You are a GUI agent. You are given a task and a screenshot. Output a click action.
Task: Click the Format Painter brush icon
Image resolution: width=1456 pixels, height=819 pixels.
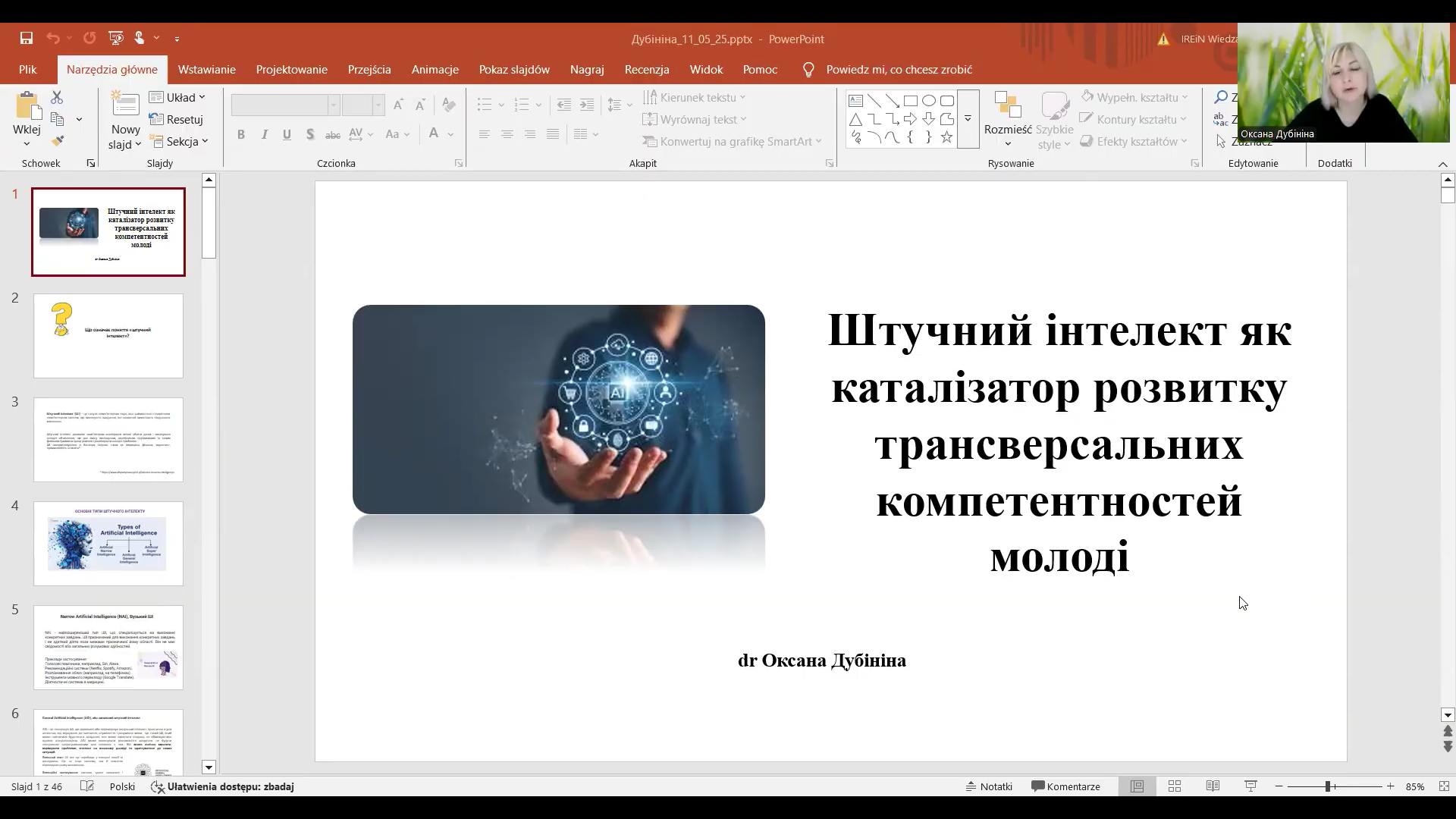click(58, 141)
